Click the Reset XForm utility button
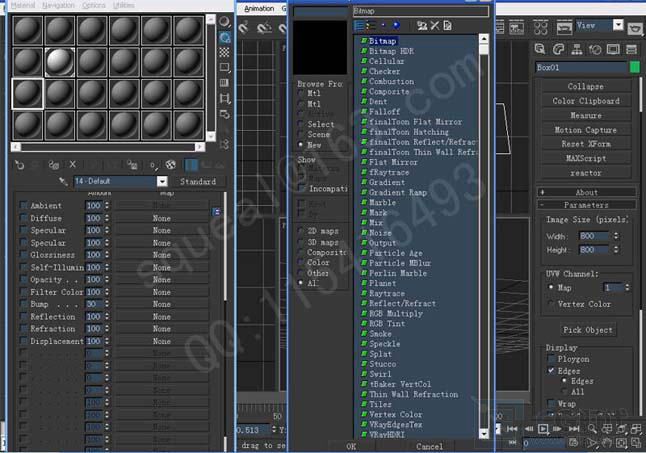The image size is (646, 453). point(586,144)
